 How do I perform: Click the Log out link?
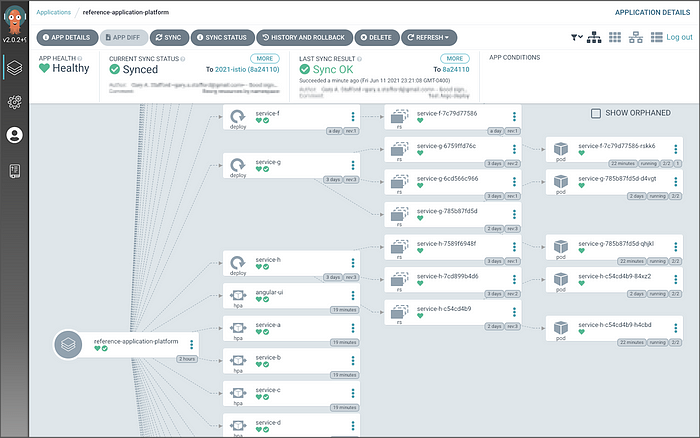[679, 38]
